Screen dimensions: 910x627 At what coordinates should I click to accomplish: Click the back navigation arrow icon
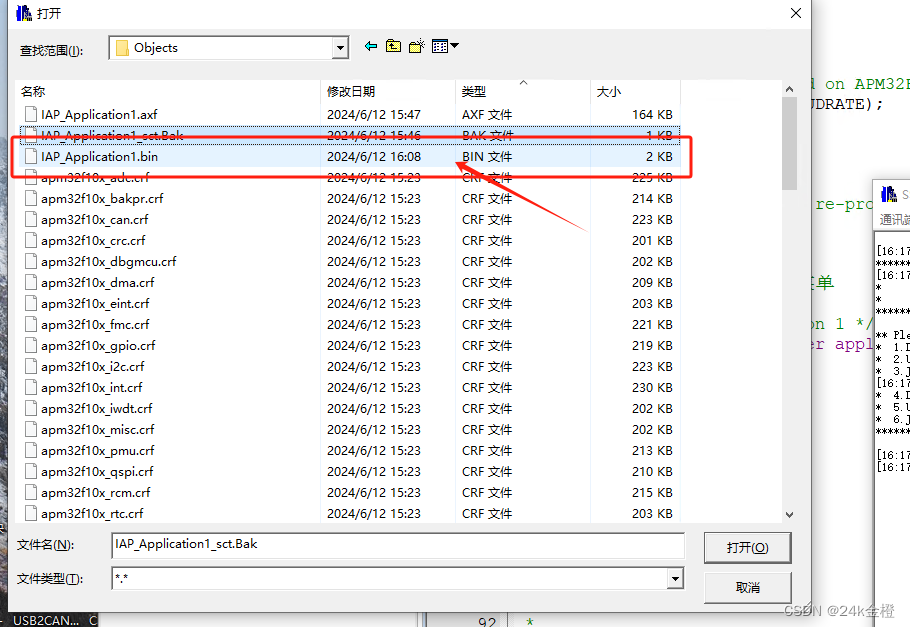[370, 46]
